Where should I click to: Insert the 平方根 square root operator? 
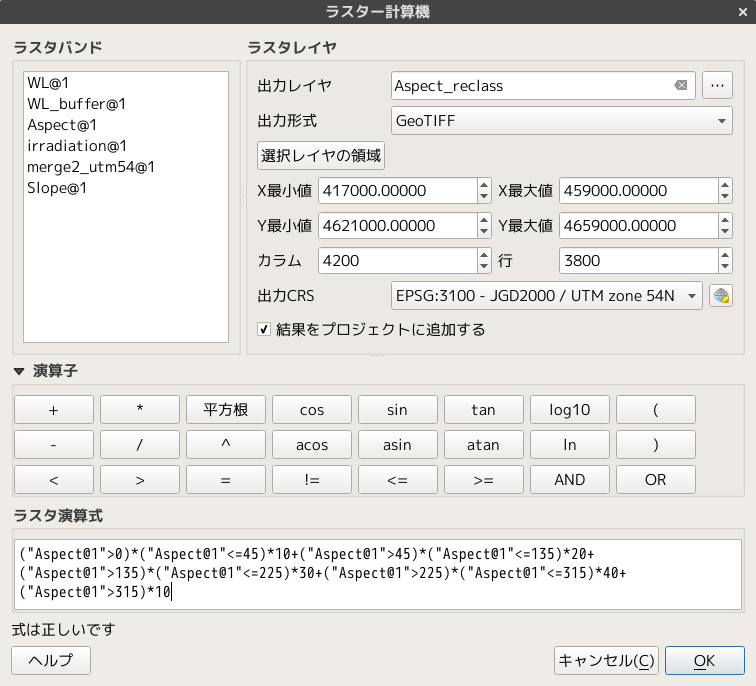226,410
